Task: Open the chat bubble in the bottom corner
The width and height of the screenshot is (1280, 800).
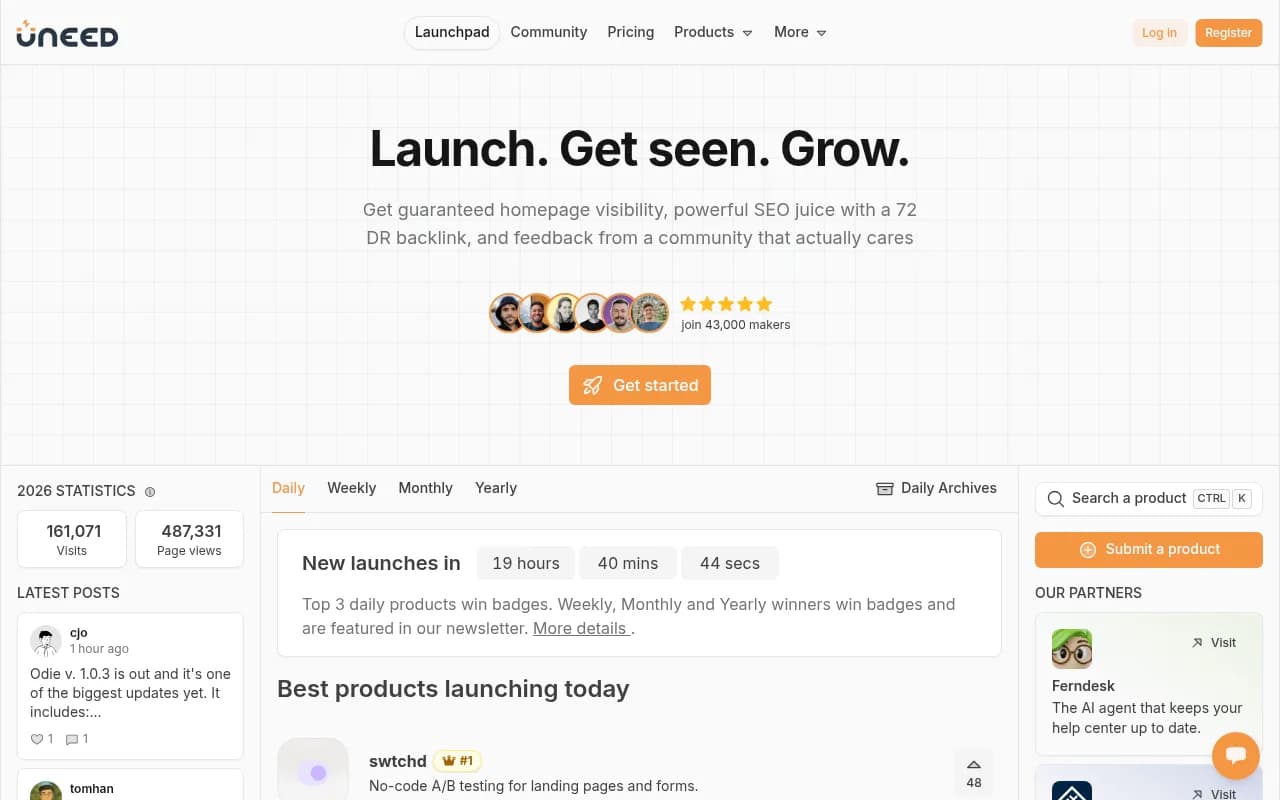Action: pyautogui.click(x=1235, y=755)
